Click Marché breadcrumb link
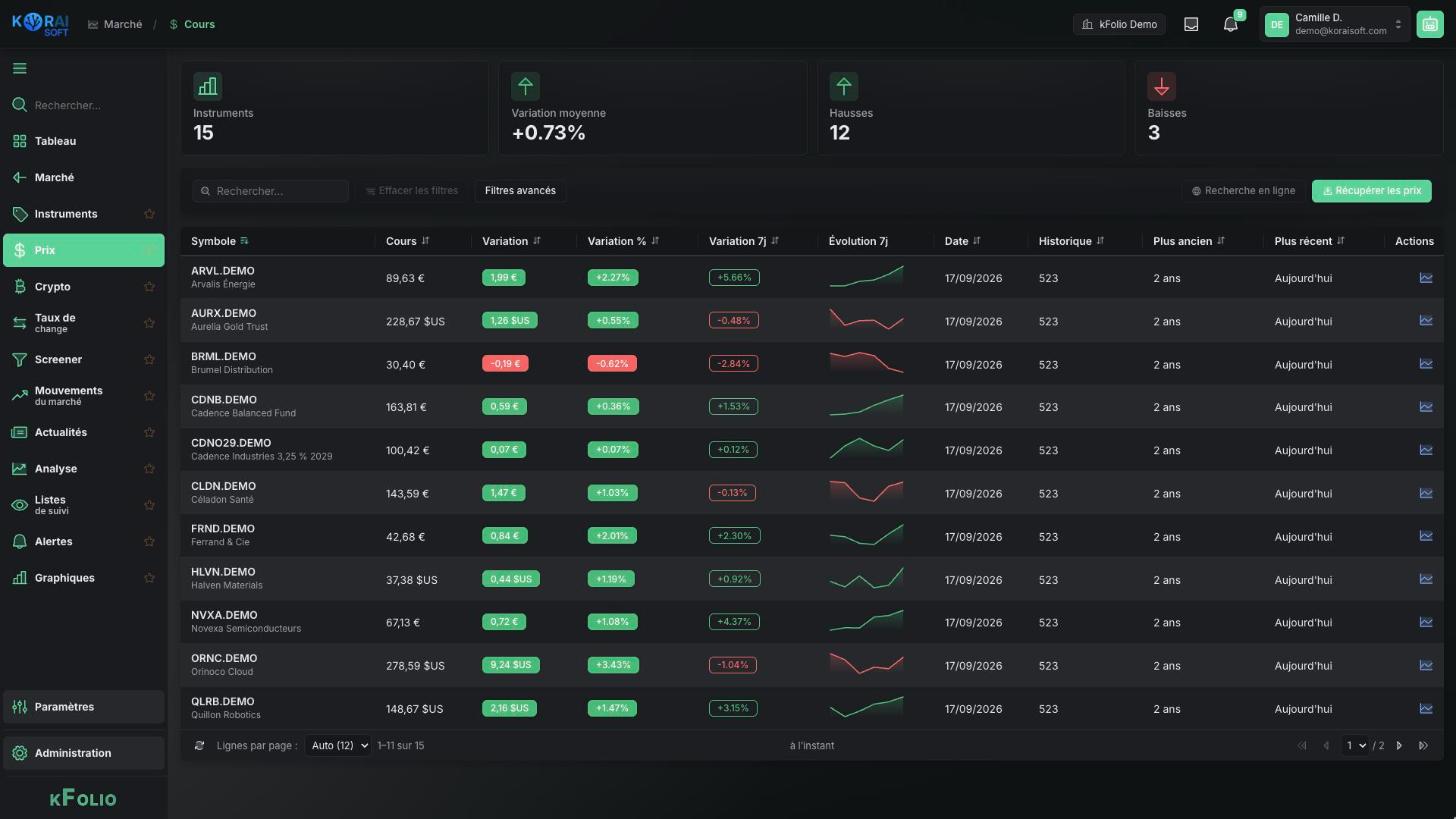This screenshot has width=1456, height=819. (x=115, y=24)
